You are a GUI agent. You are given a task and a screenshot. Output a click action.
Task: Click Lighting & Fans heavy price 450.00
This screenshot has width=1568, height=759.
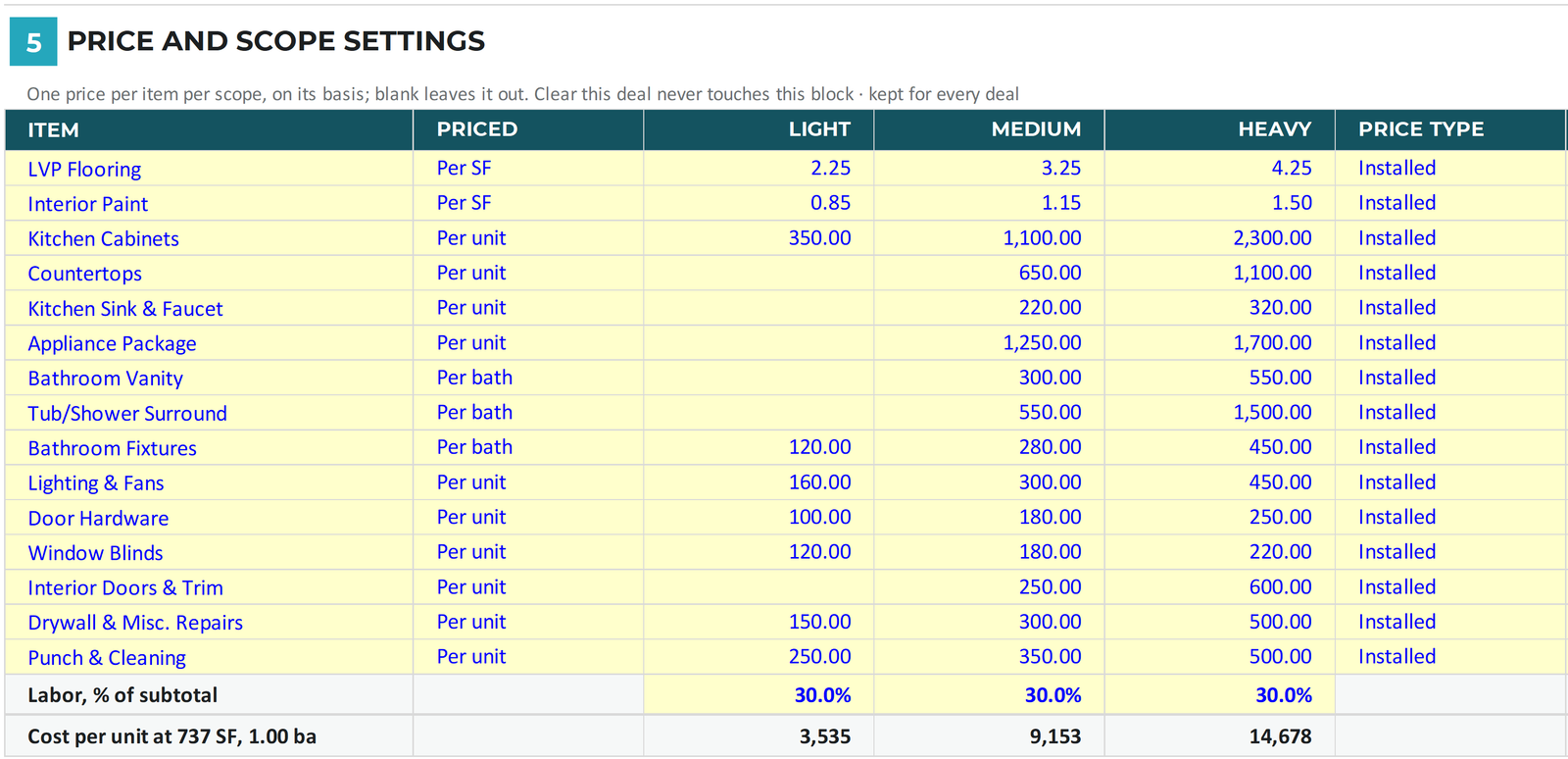(1219, 482)
